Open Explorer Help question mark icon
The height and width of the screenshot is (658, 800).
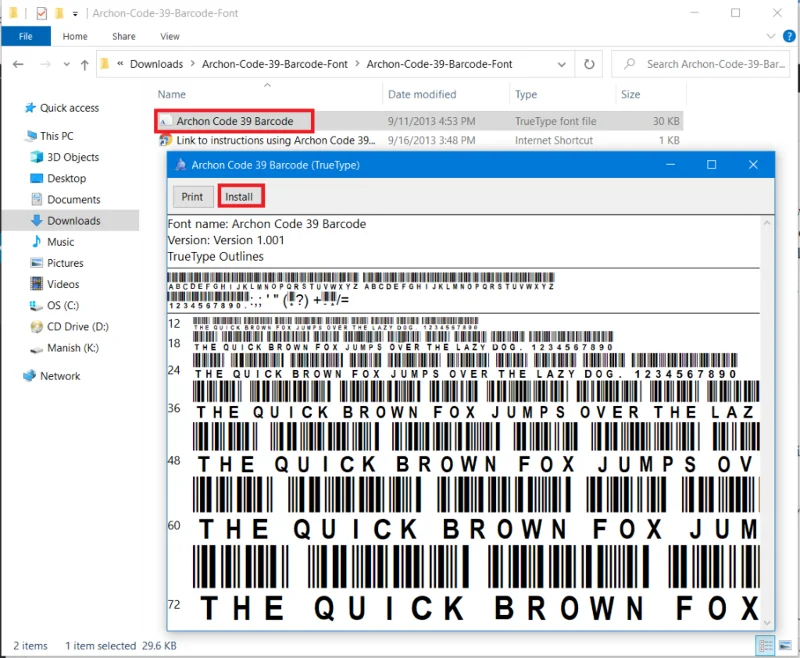(x=789, y=36)
